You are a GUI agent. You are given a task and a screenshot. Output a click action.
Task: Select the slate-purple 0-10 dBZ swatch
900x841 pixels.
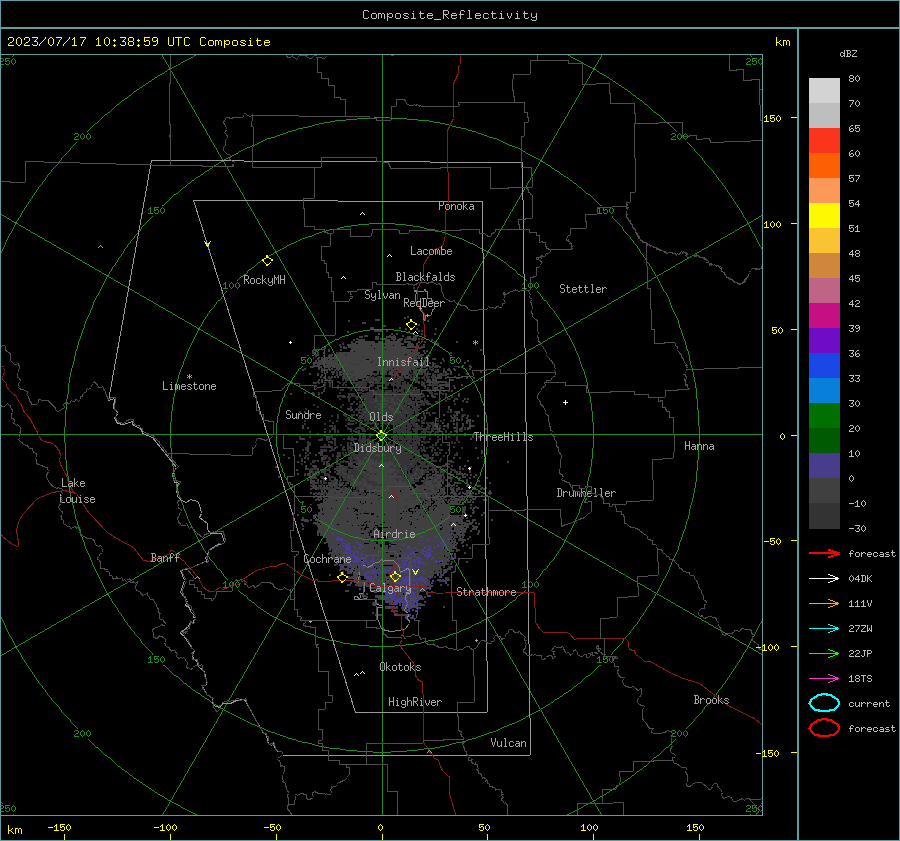[x=824, y=466]
